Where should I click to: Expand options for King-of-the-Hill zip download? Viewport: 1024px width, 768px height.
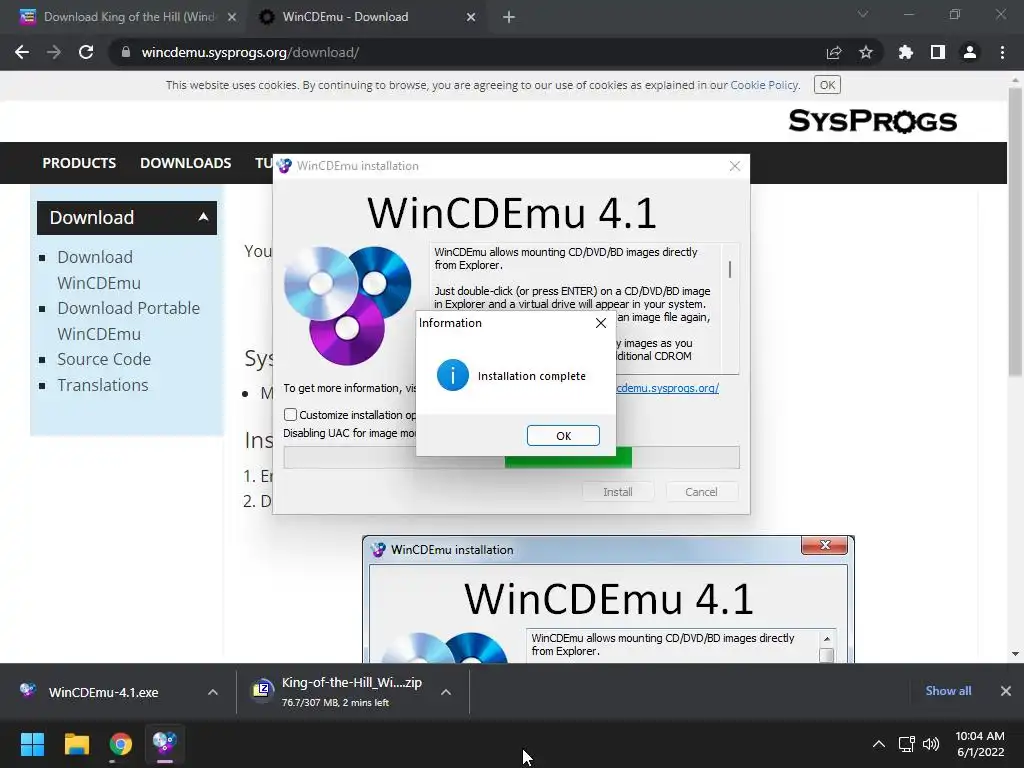pyautogui.click(x=446, y=692)
